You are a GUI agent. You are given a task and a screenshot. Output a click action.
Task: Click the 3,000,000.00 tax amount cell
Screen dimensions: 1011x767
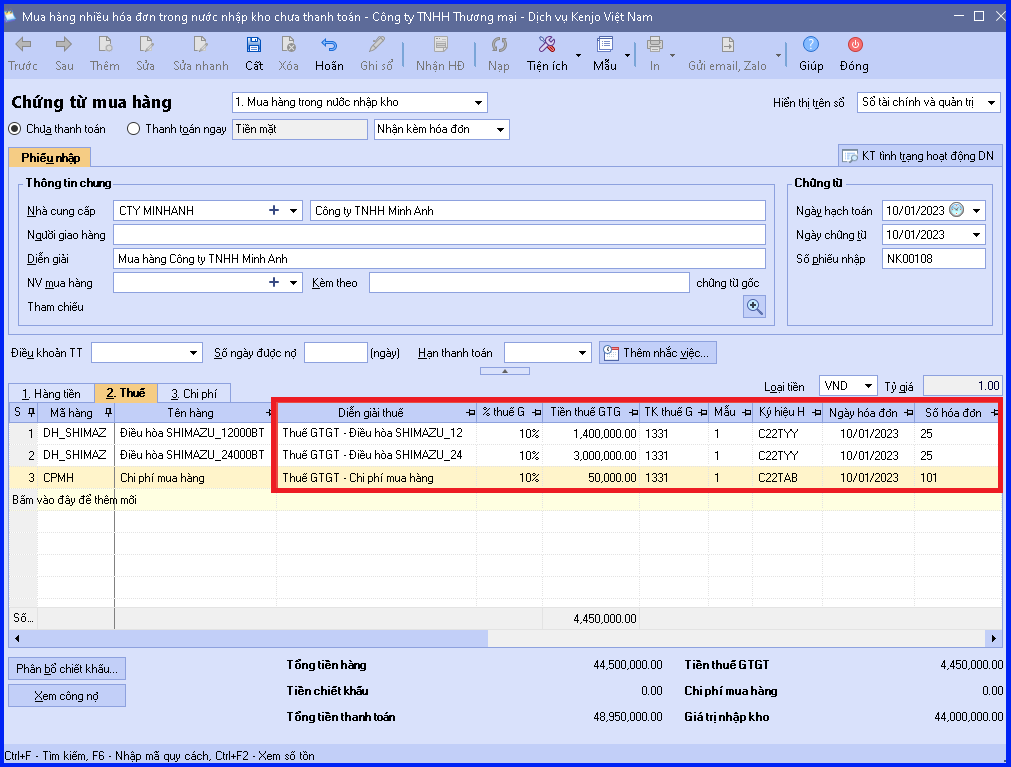point(591,456)
